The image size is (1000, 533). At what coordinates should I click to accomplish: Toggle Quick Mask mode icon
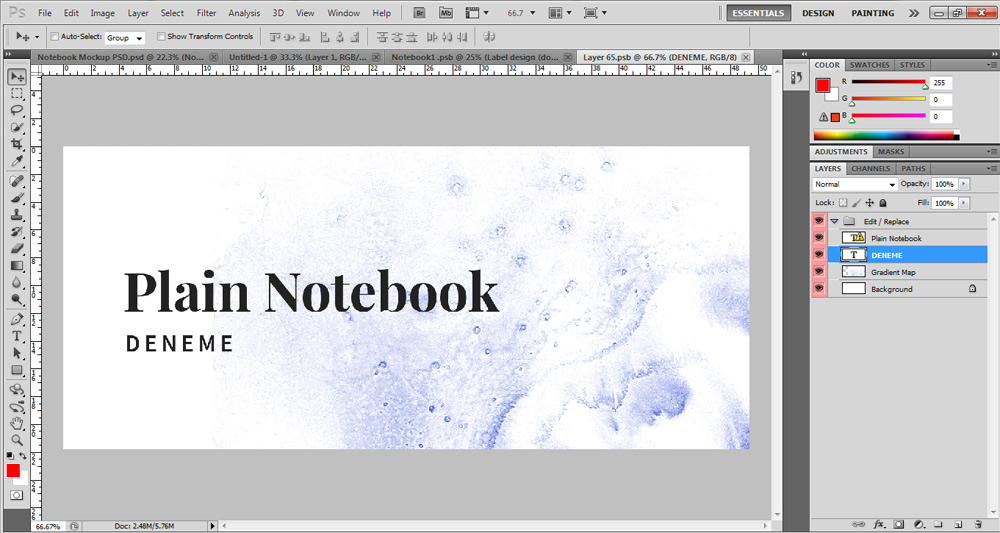click(17, 495)
